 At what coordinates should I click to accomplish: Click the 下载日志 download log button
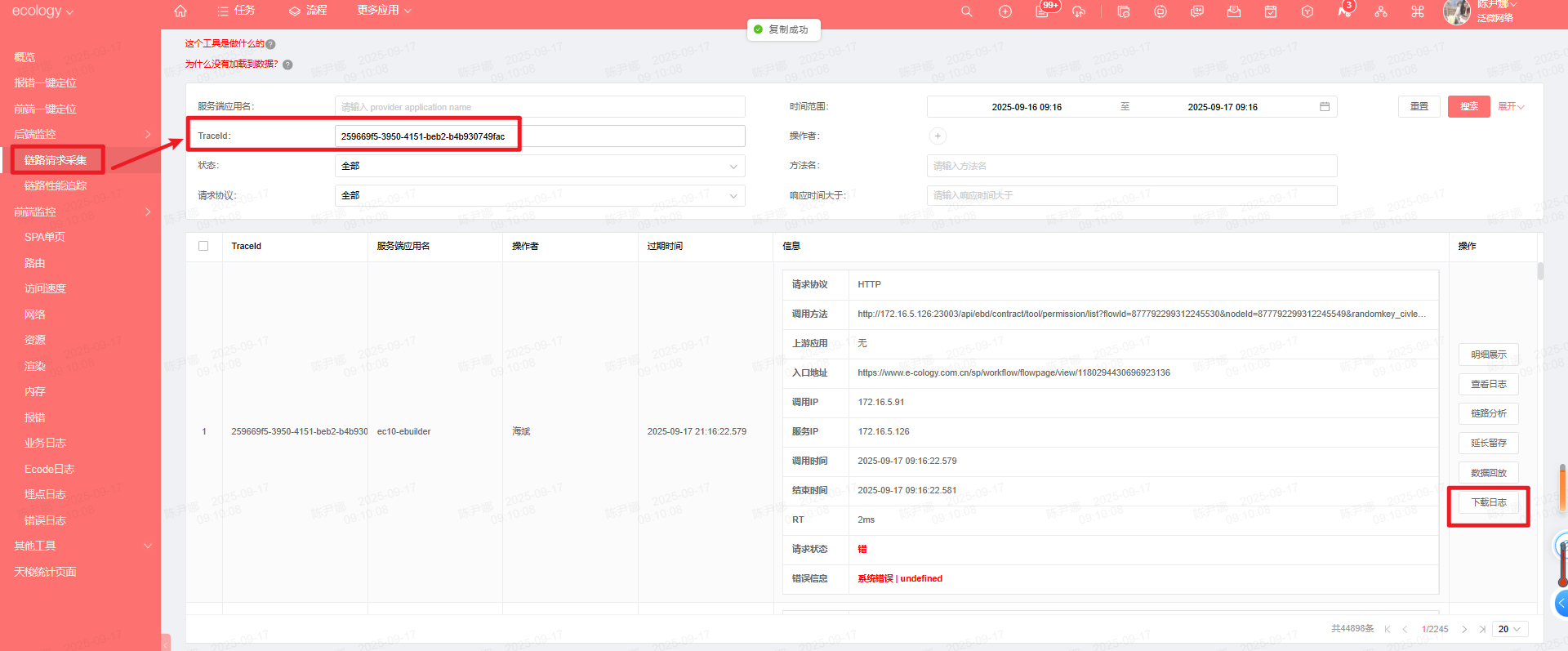(1488, 502)
